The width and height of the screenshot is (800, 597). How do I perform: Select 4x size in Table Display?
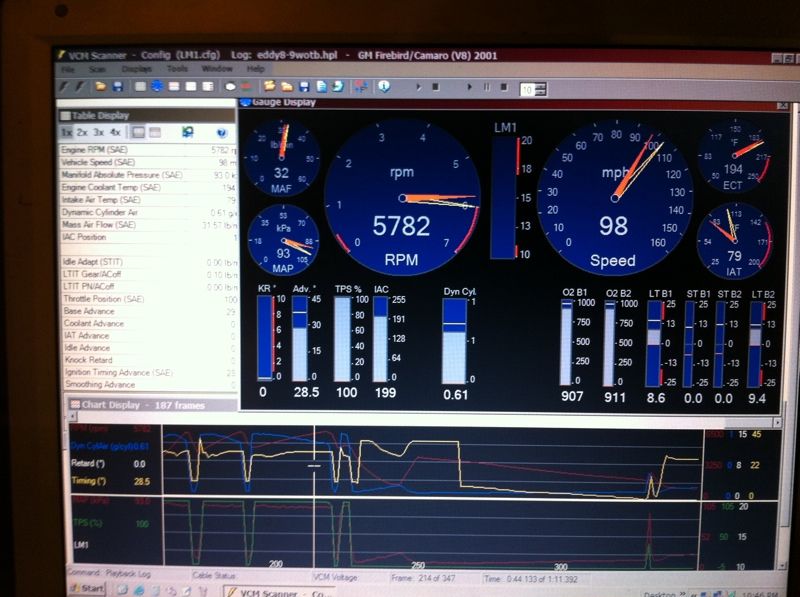115,133
